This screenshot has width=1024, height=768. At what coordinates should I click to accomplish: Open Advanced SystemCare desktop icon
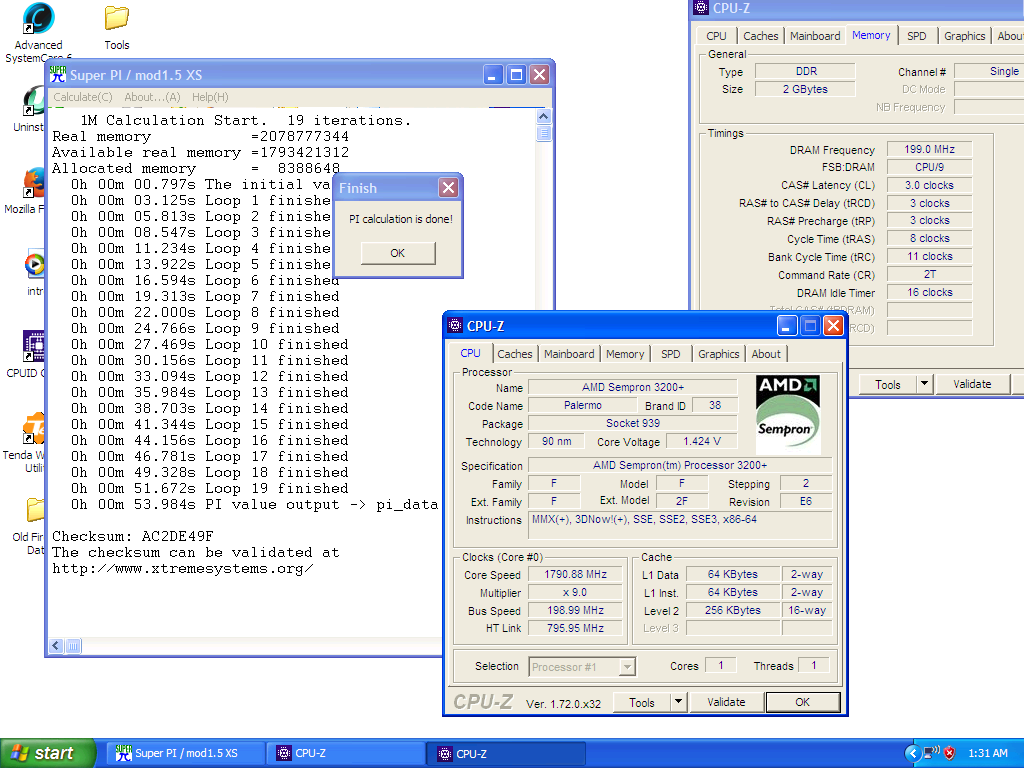[38, 20]
